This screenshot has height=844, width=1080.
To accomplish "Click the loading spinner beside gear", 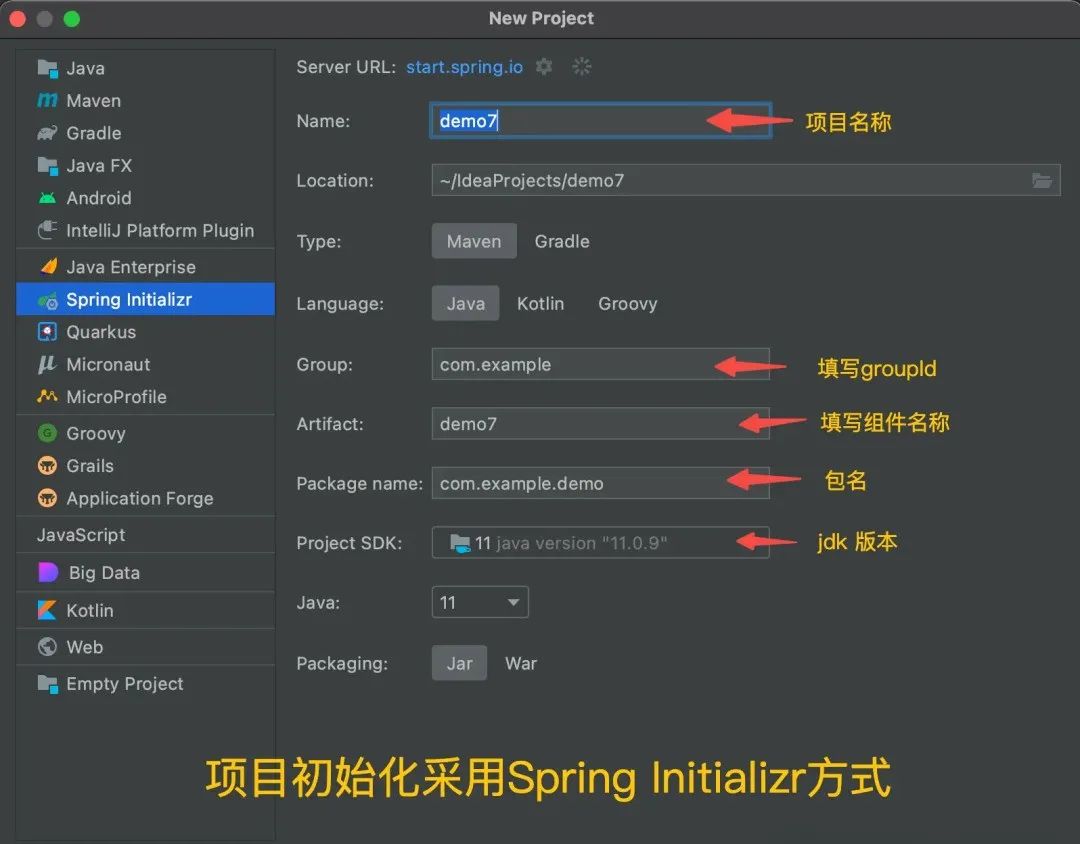I will (x=582, y=67).
